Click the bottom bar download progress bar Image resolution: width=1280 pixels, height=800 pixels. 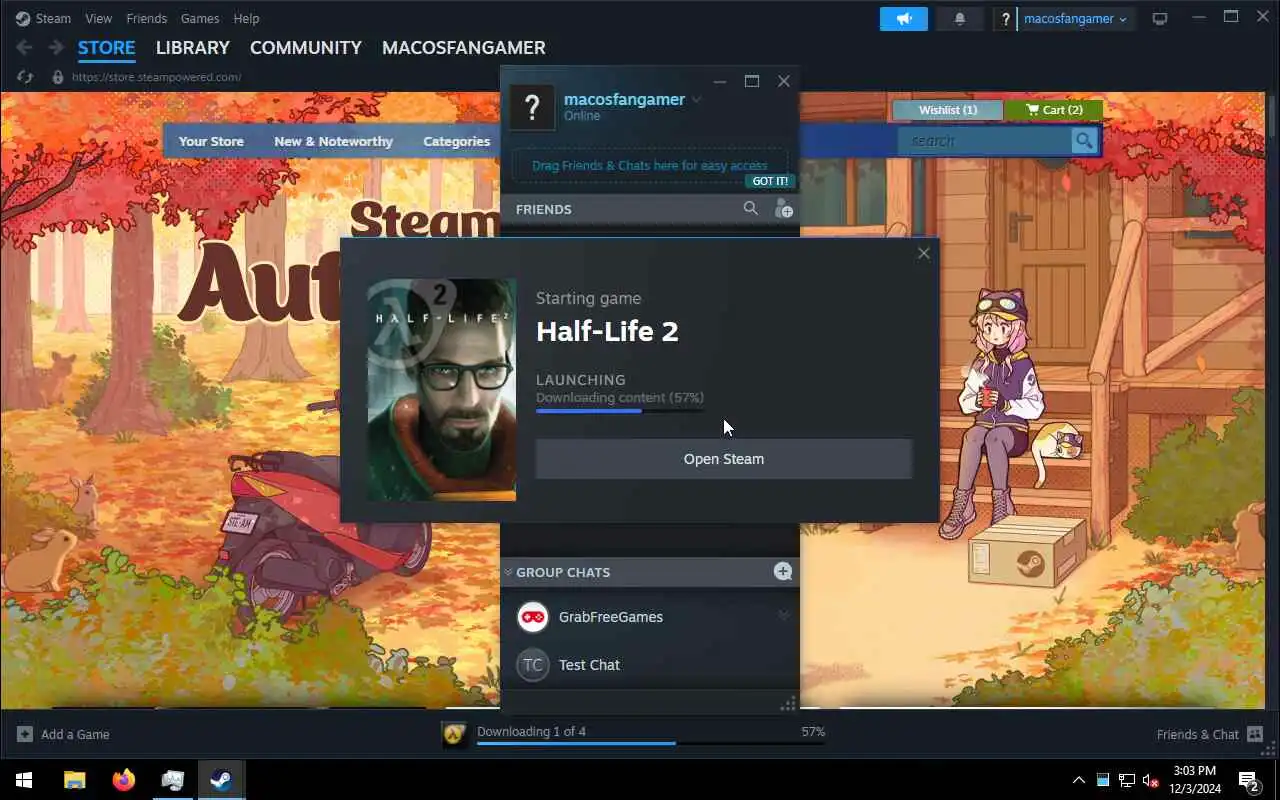point(651,743)
